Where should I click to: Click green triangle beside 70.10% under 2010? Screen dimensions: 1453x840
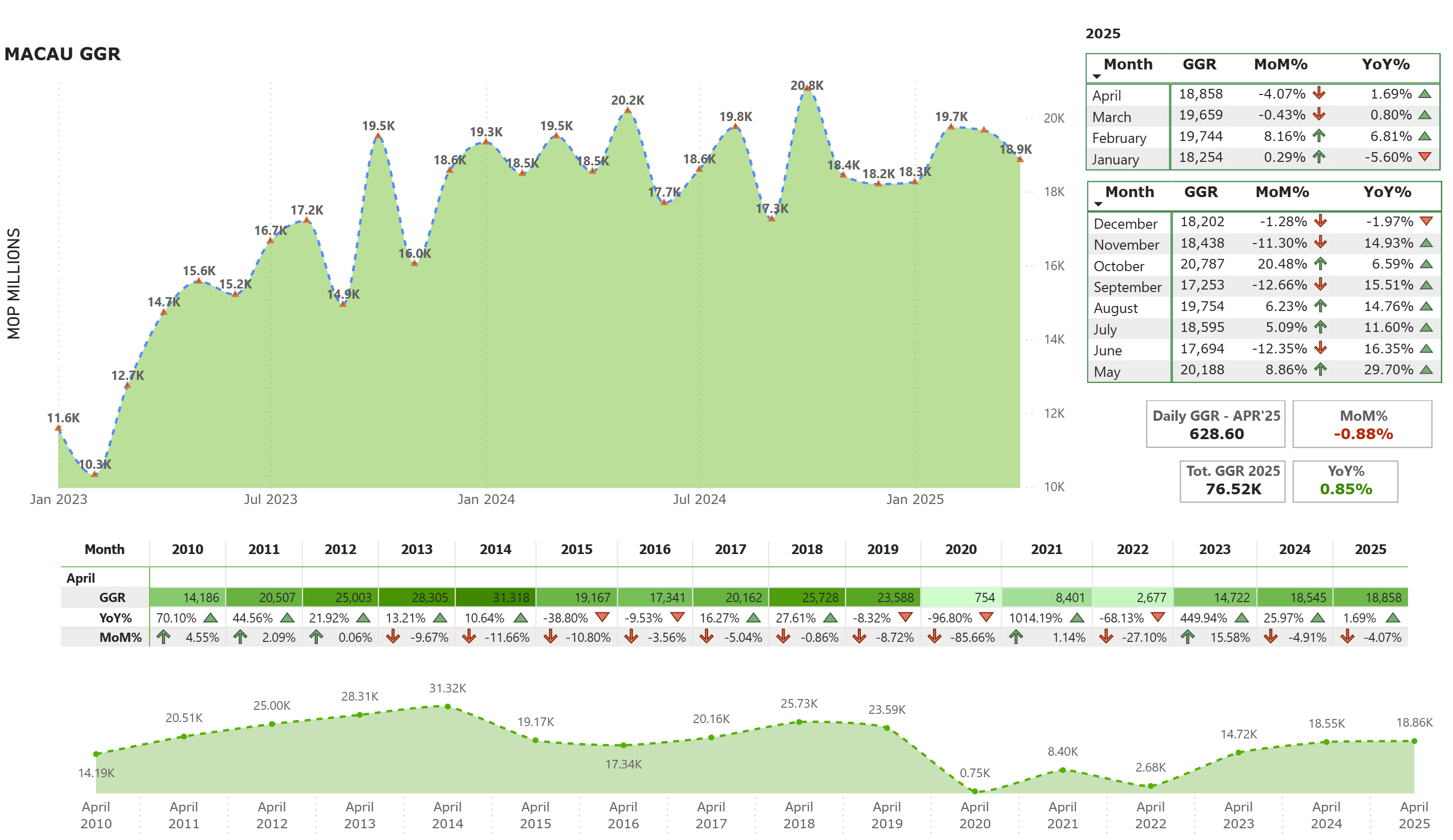coord(210,617)
